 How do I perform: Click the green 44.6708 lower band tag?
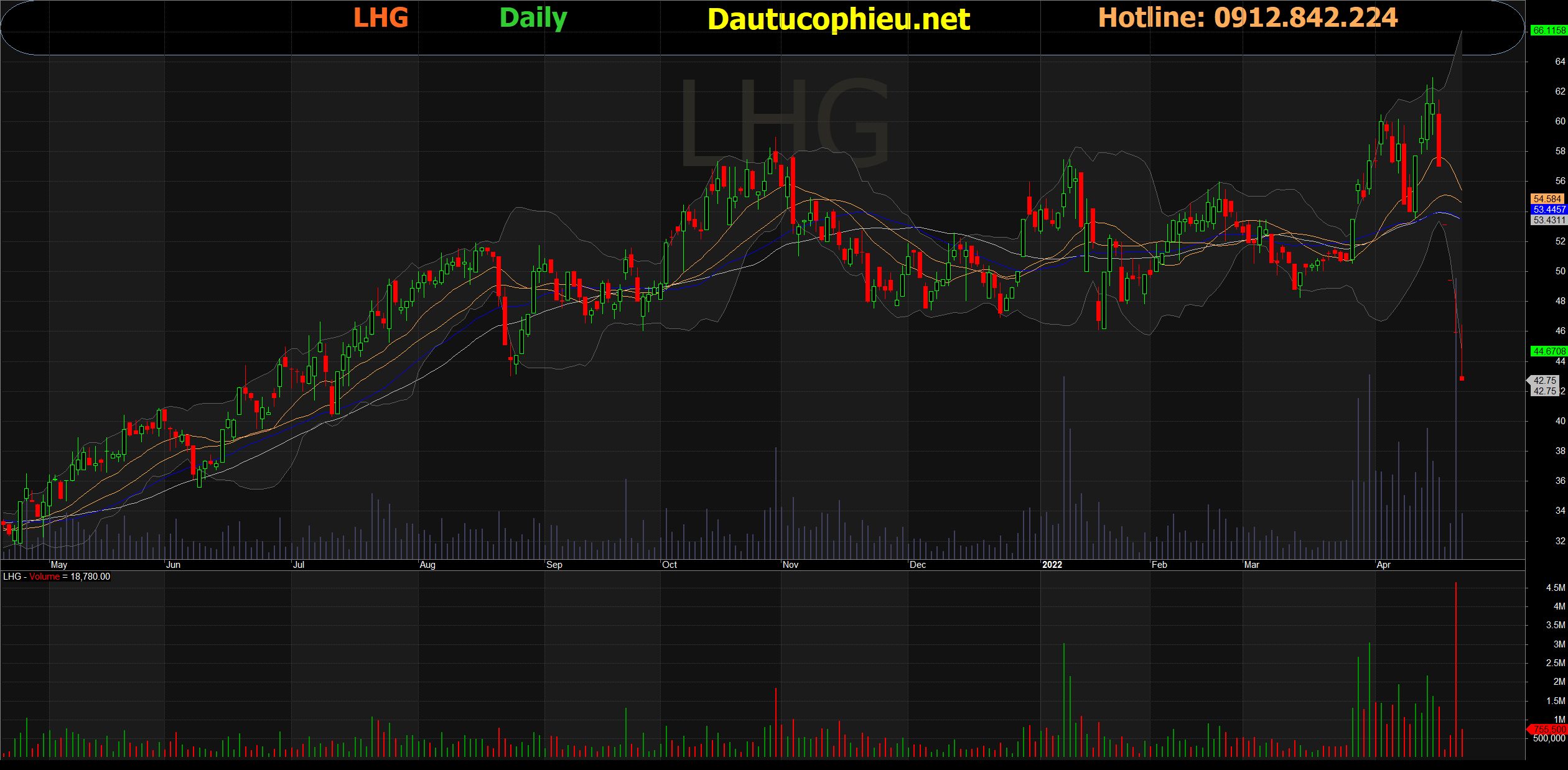(1548, 351)
